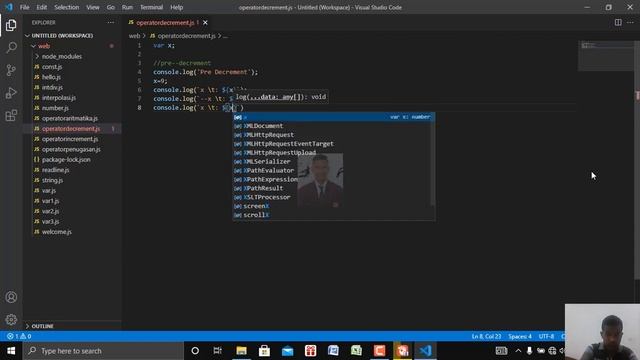Open operatoraritmatika.js in explorer
Viewport: 640px width, 360px height.
[x=70, y=118]
